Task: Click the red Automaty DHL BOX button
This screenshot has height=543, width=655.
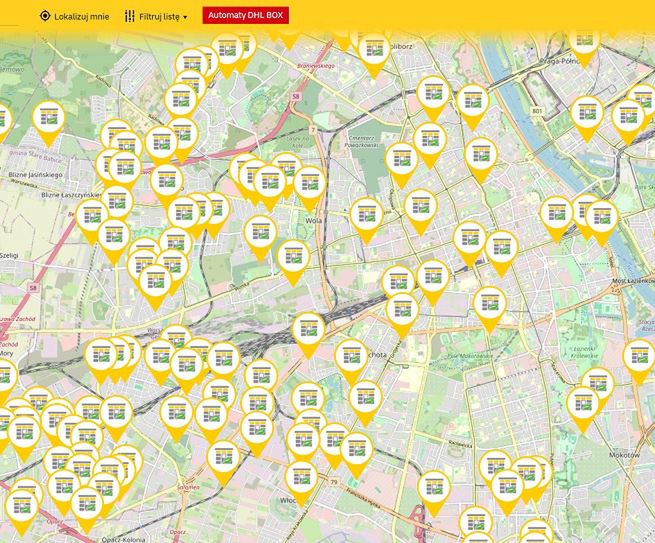Action: (246, 15)
